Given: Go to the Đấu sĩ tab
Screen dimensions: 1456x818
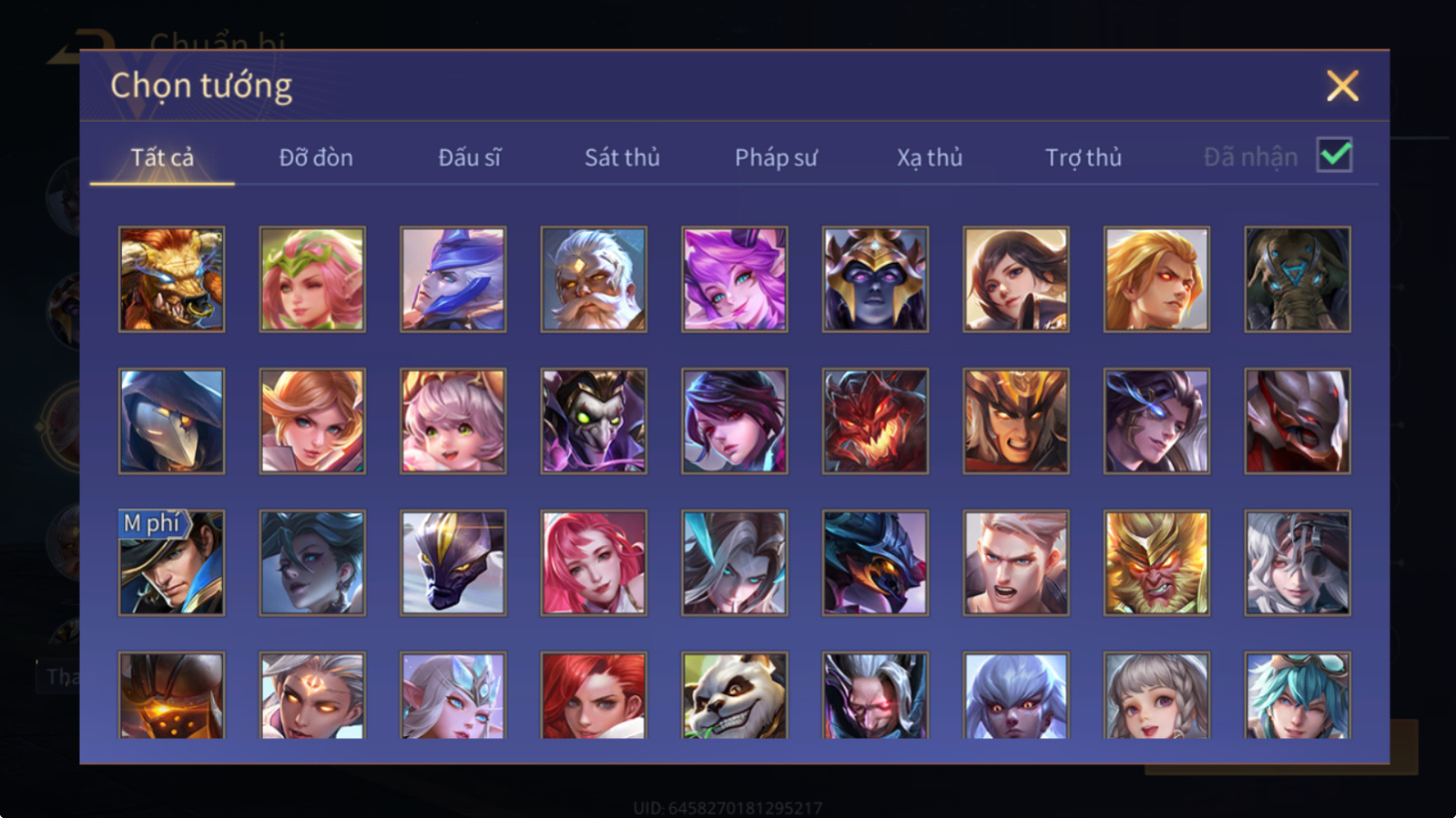Looking at the screenshot, I should point(470,158).
